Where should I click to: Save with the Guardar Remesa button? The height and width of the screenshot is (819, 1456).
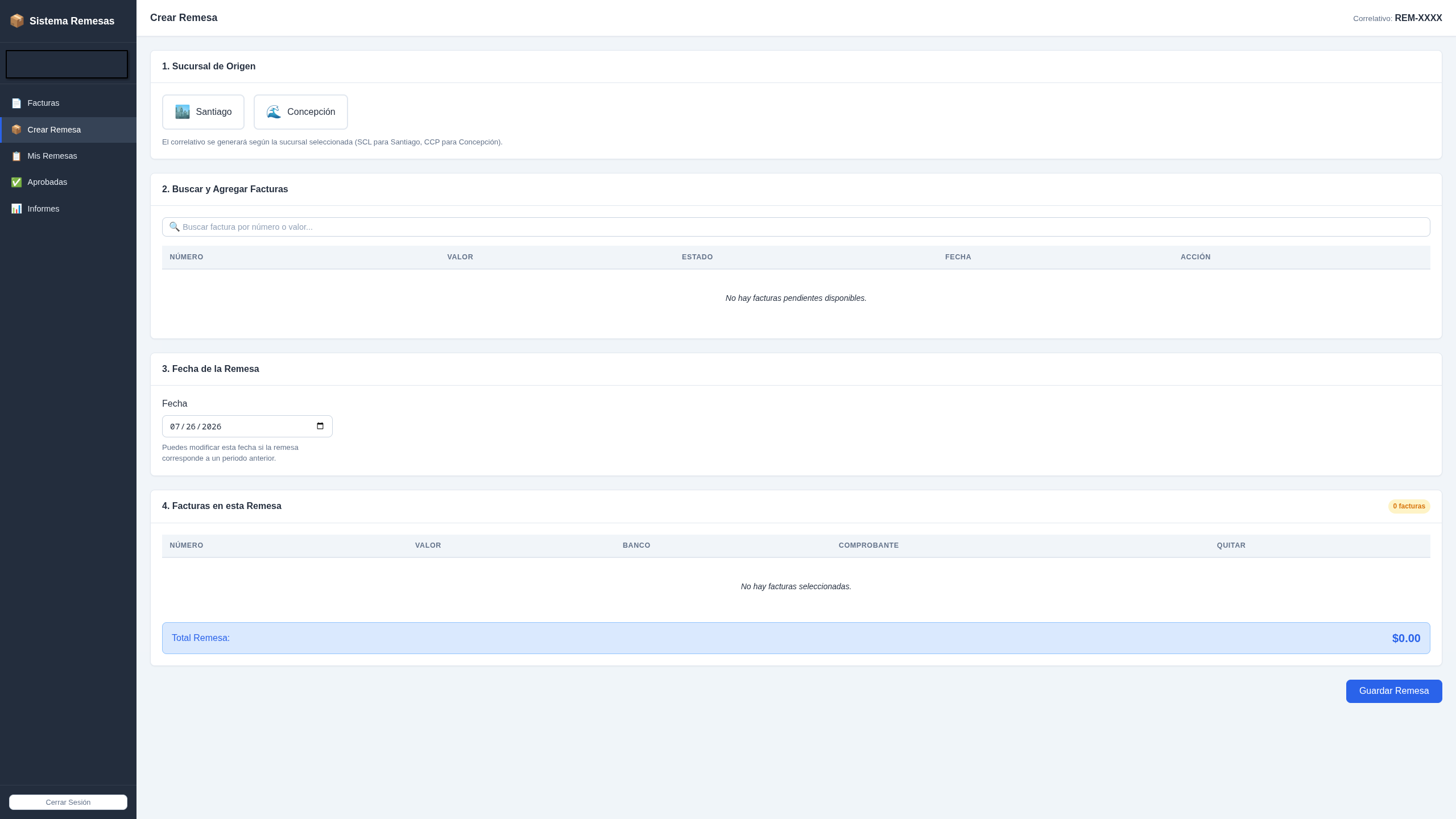coord(1394,691)
